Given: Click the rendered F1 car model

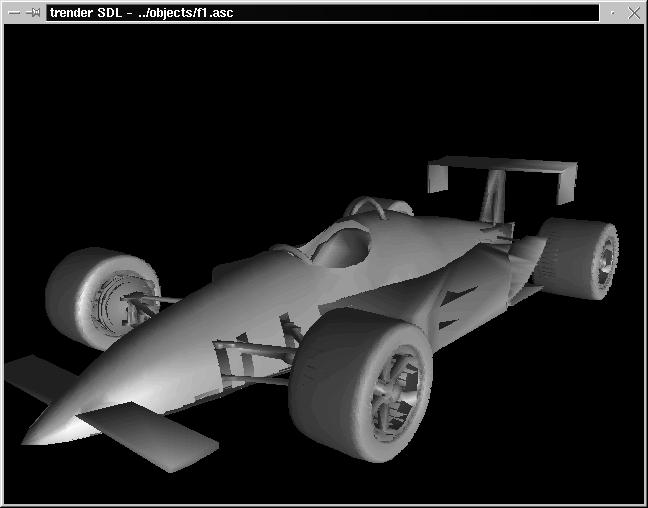Looking at the screenshot, I should pyautogui.click(x=314, y=314).
